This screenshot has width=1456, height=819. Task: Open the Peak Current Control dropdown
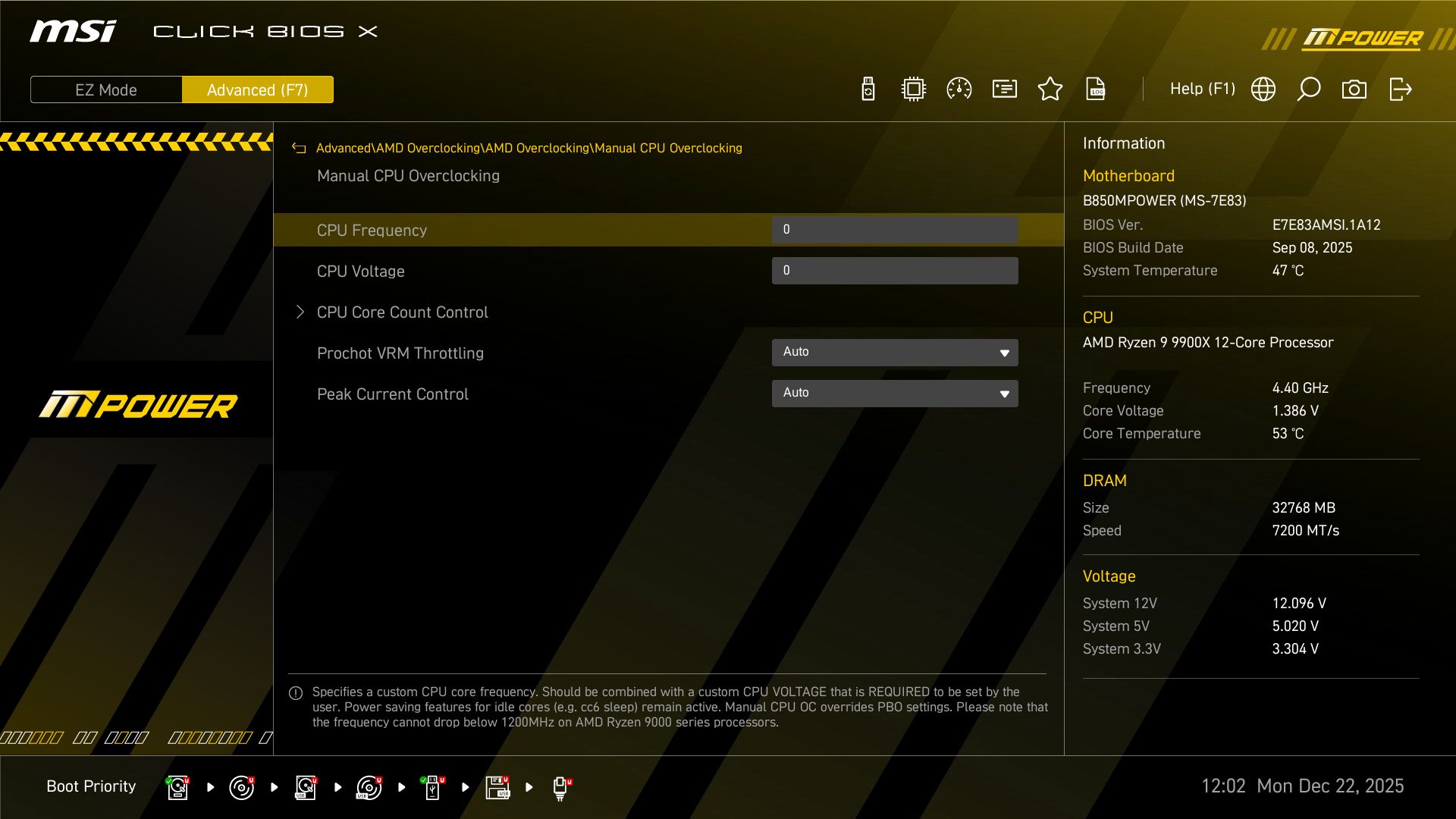[895, 393]
